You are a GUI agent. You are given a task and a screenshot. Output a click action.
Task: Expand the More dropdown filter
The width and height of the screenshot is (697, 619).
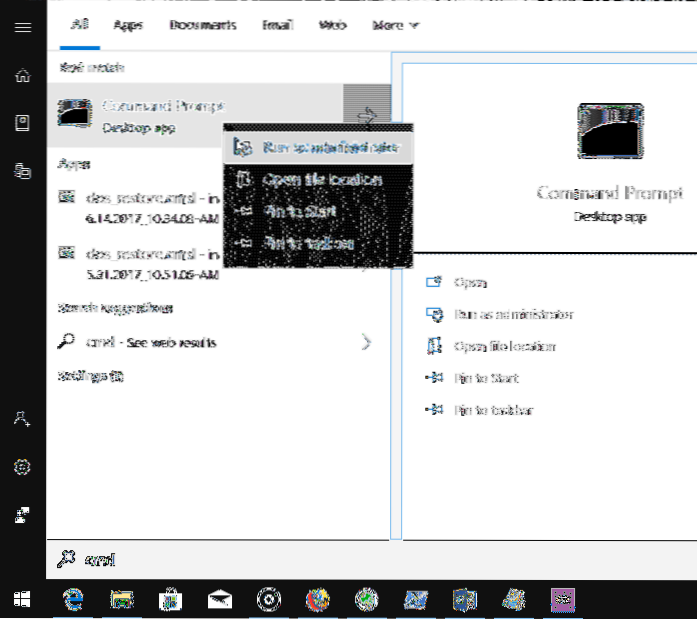pyautogui.click(x=395, y=25)
